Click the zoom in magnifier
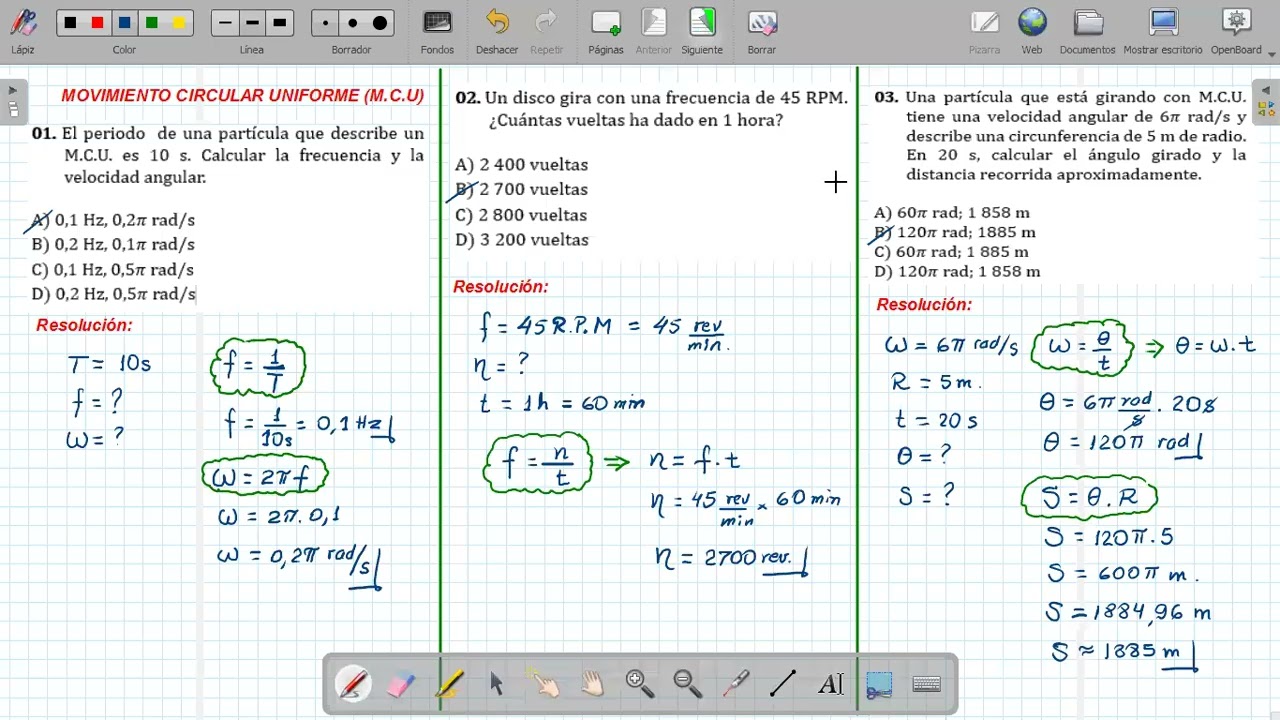1280x720 pixels. [x=640, y=684]
